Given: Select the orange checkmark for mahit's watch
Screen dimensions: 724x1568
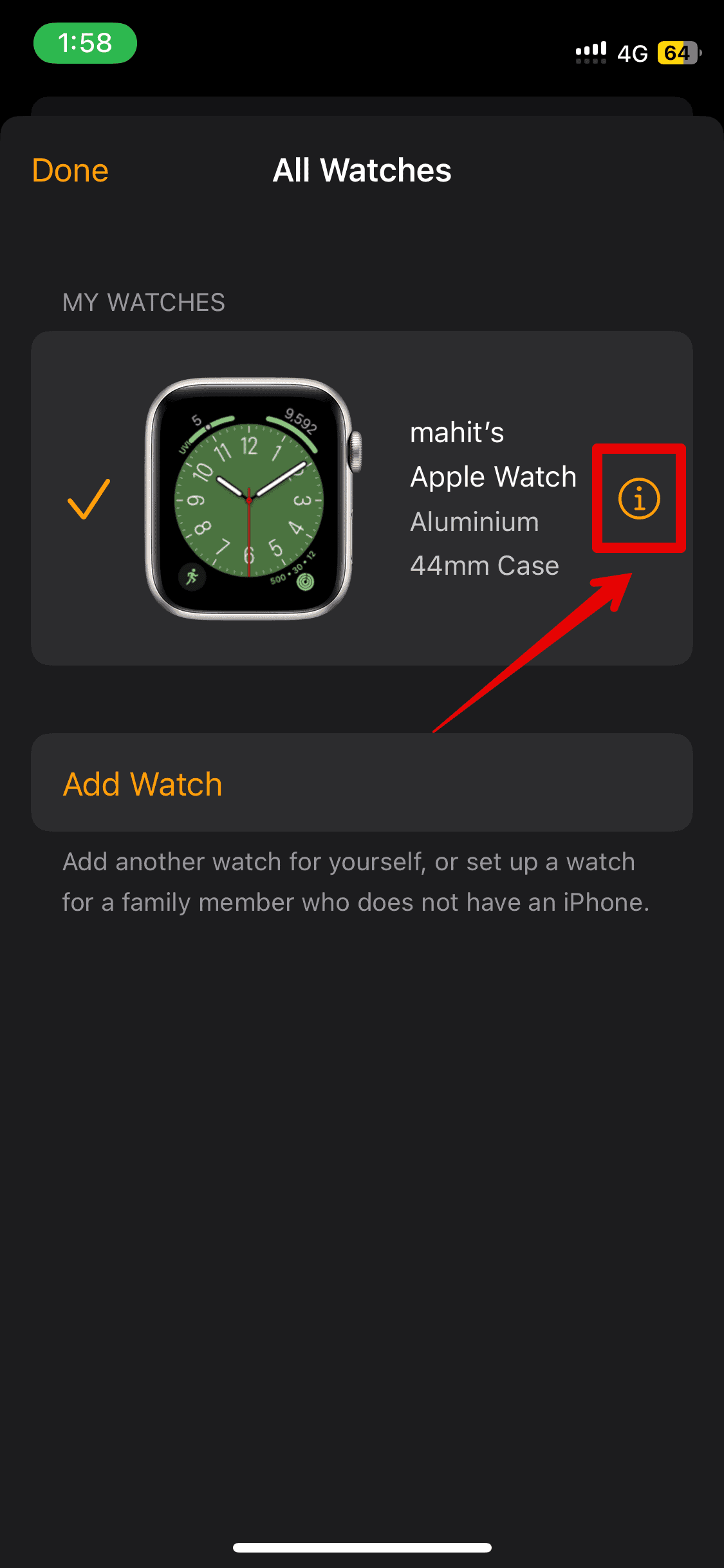Looking at the screenshot, I should pos(89,499).
